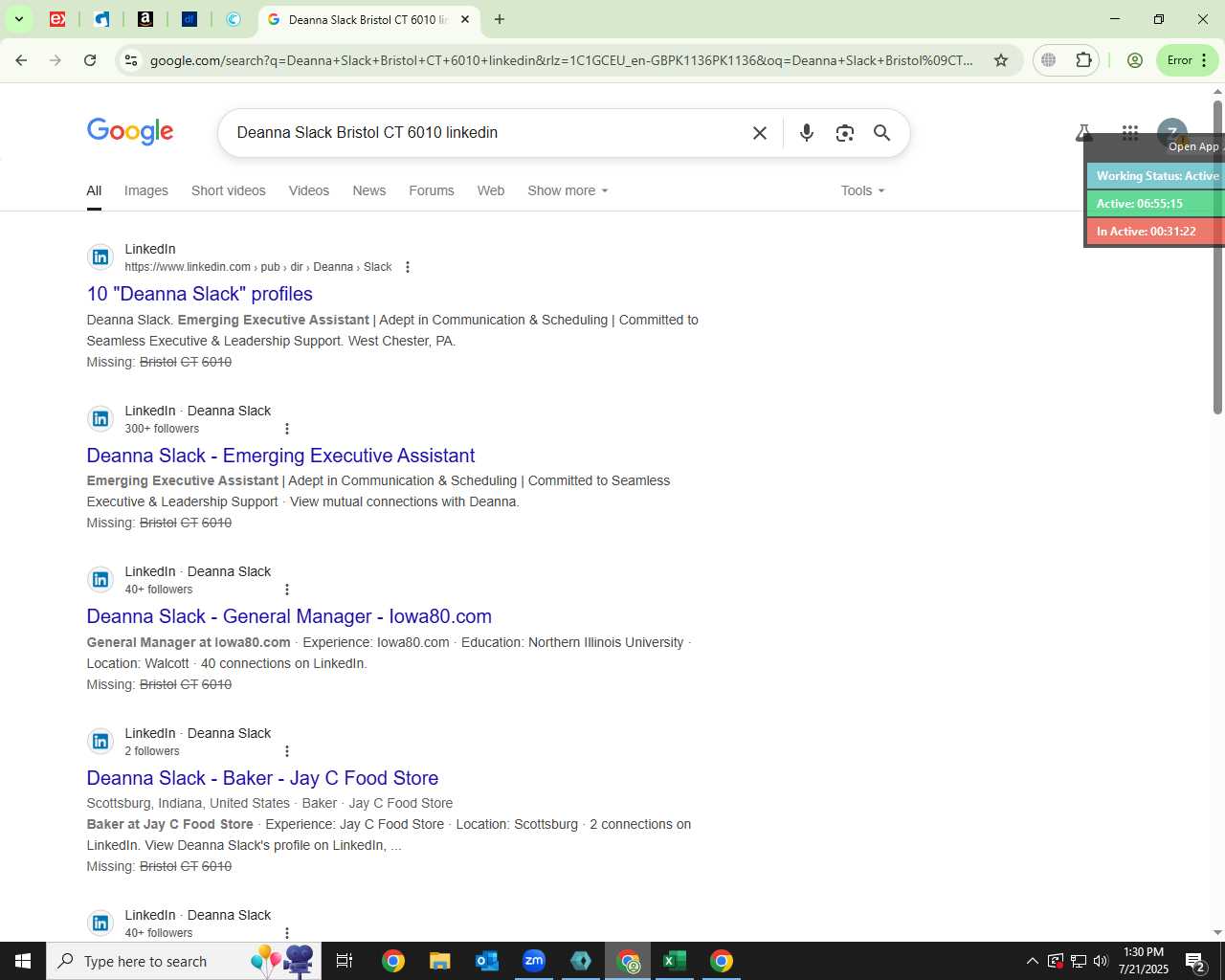Open 'Deanna Slack - General Manager - Iowa80.com' link

(289, 616)
